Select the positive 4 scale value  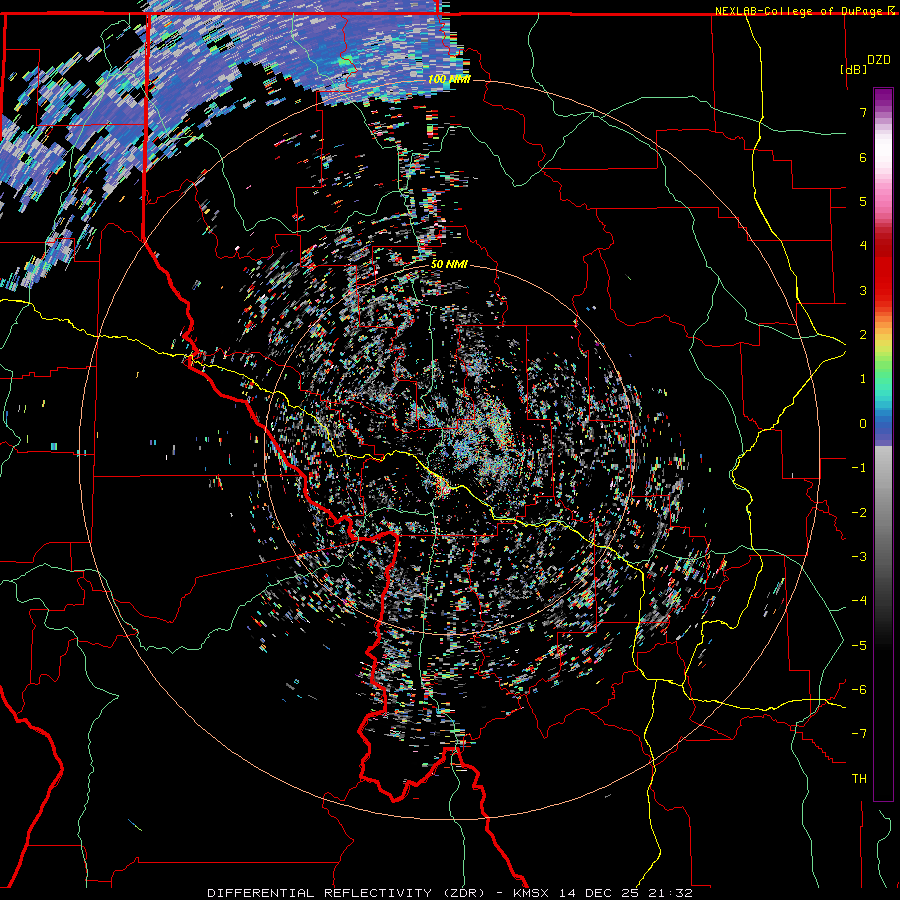click(863, 245)
